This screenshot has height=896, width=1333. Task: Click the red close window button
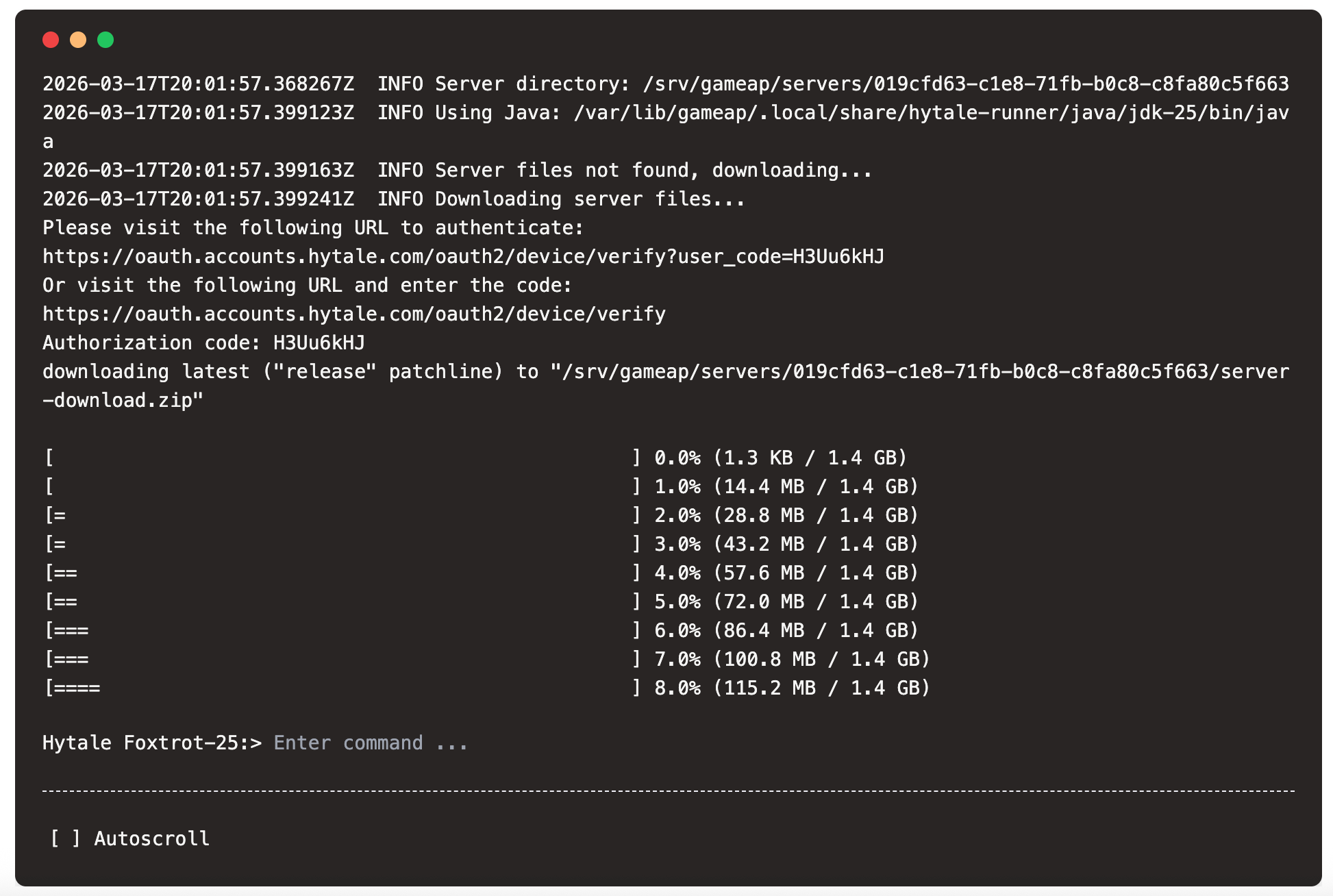(x=51, y=40)
